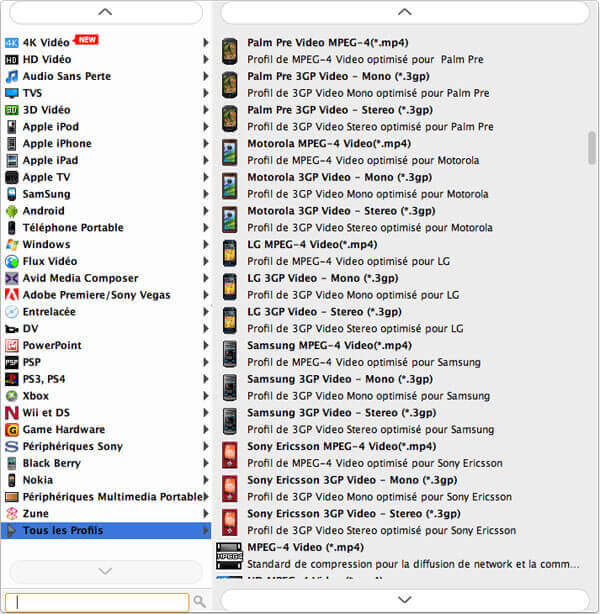Click the Audio Sans Perte music note icon
The width and height of the screenshot is (600, 614).
11,76
